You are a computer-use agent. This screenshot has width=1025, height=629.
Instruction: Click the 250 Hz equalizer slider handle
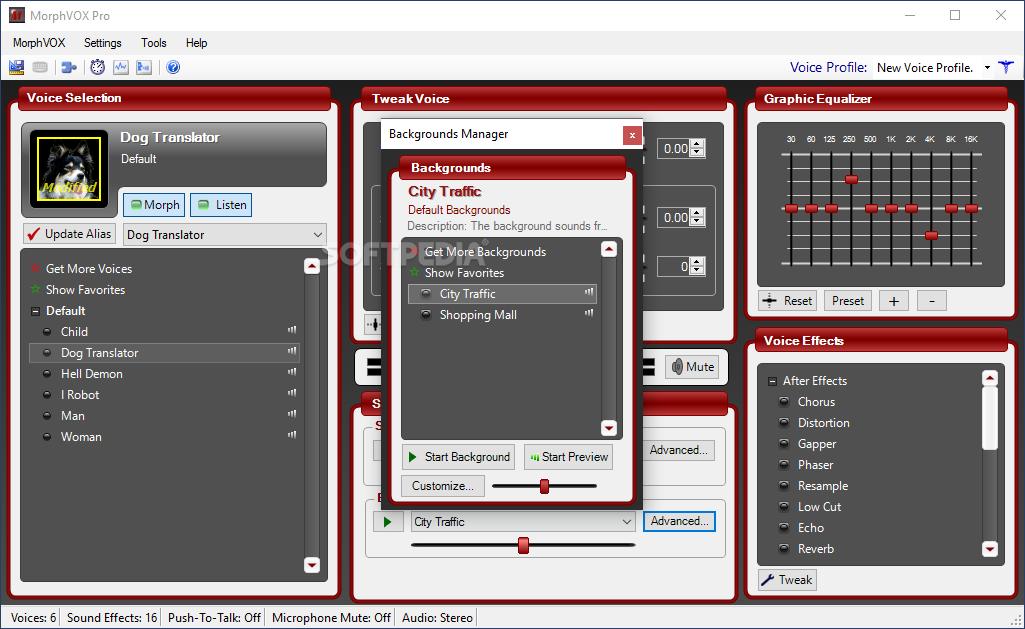coord(851,179)
